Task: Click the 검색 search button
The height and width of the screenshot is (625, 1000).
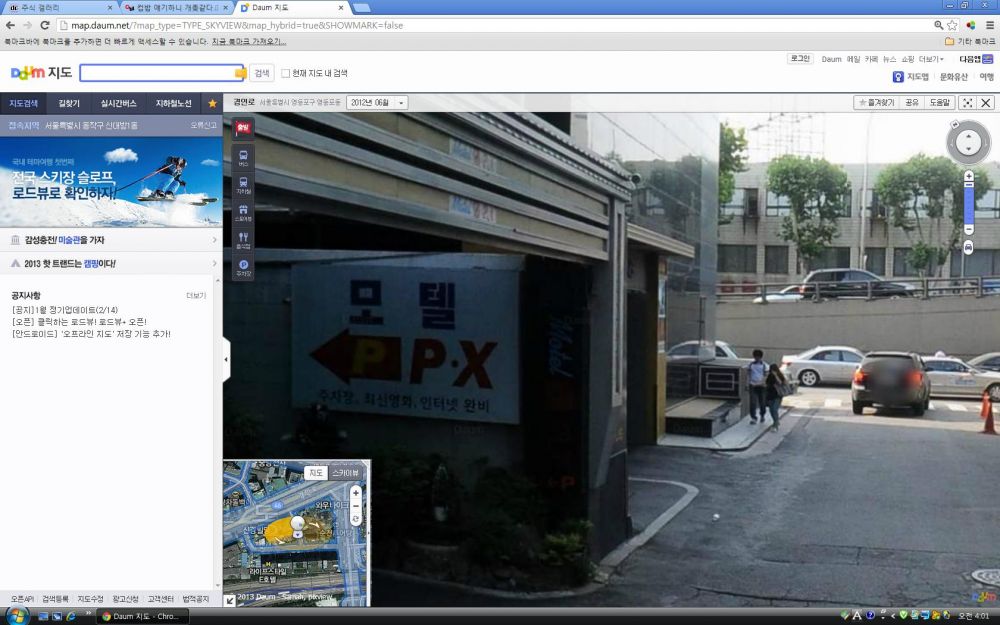Action: point(262,73)
